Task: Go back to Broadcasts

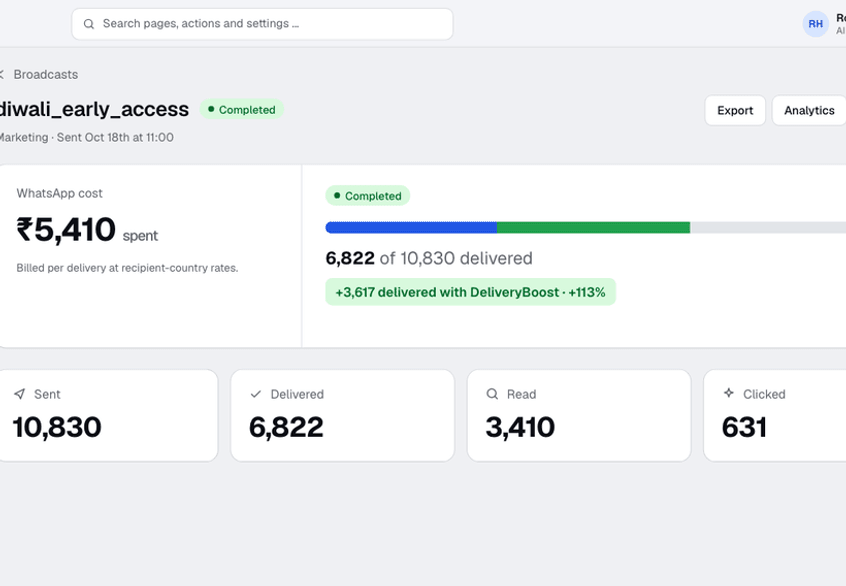Action: (45, 74)
